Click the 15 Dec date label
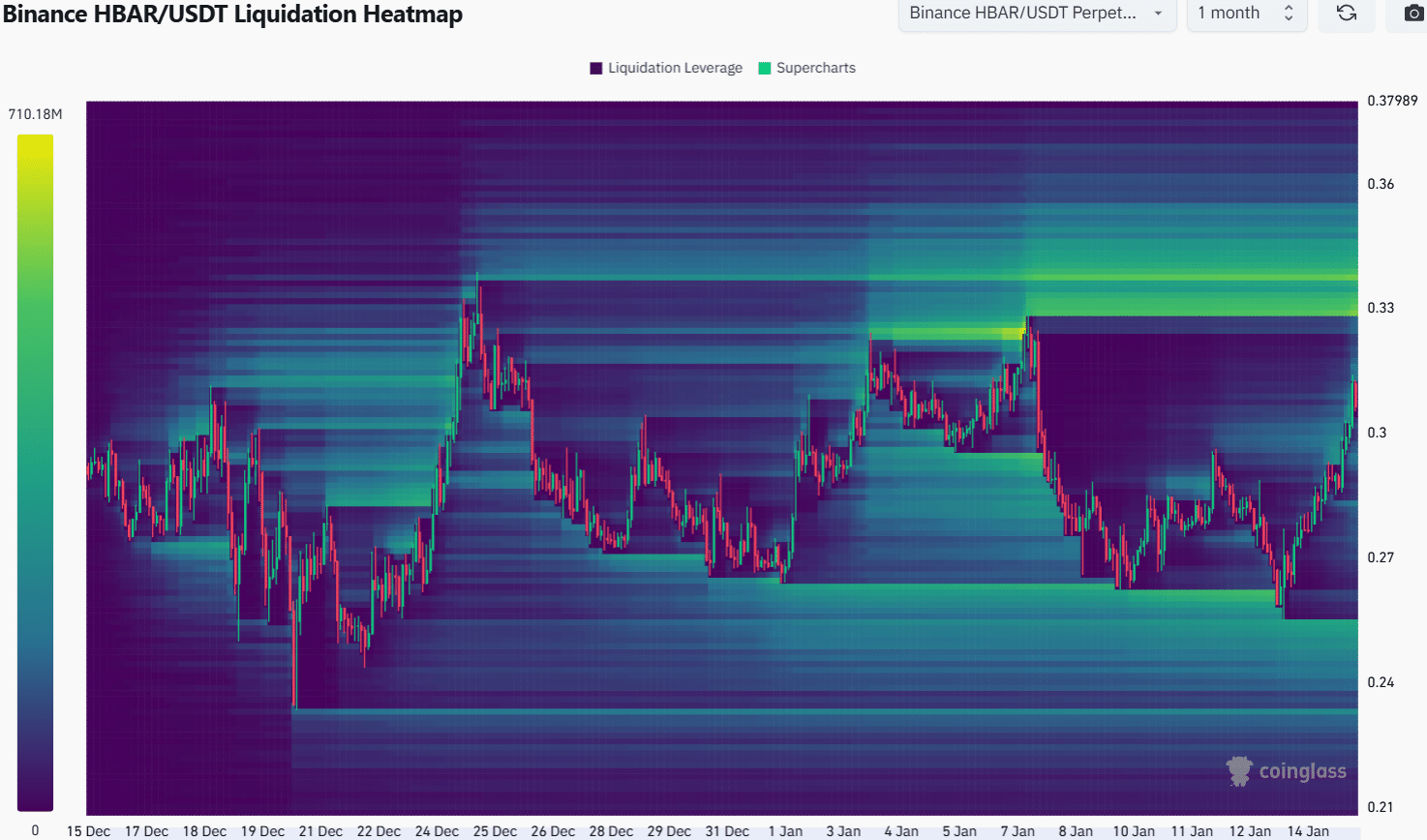The width and height of the screenshot is (1427, 840). point(88,831)
